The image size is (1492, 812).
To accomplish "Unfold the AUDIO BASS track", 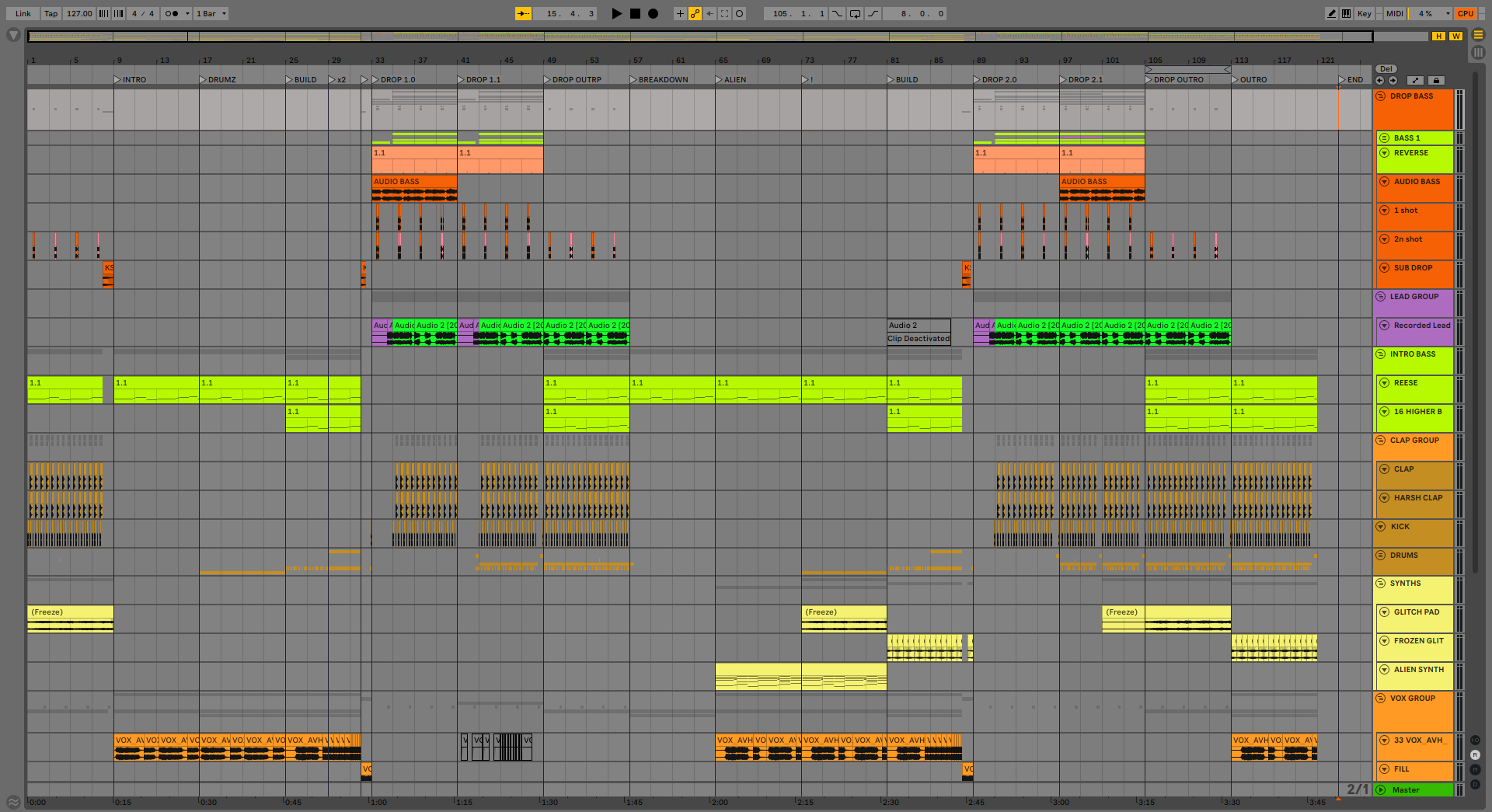I will click(x=1385, y=182).
